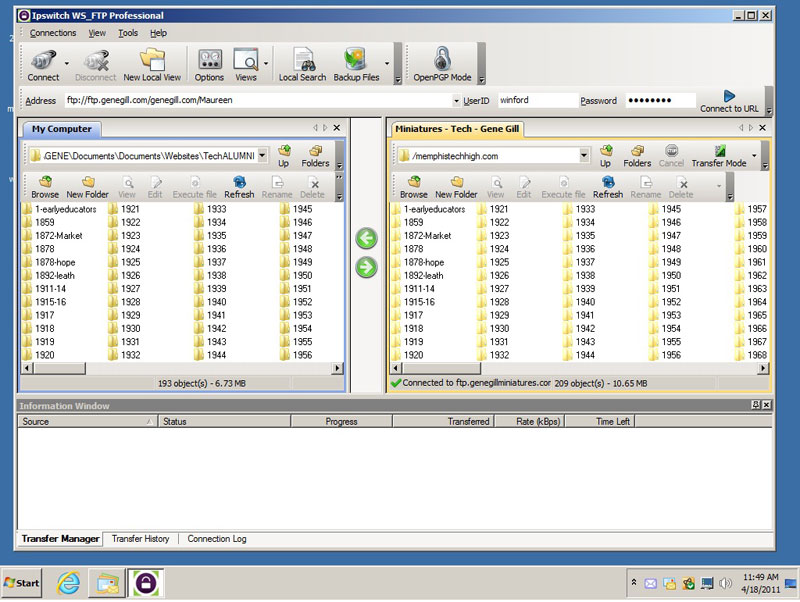Open the volume tray icon
The height and width of the screenshot is (602, 800).
pos(726,583)
